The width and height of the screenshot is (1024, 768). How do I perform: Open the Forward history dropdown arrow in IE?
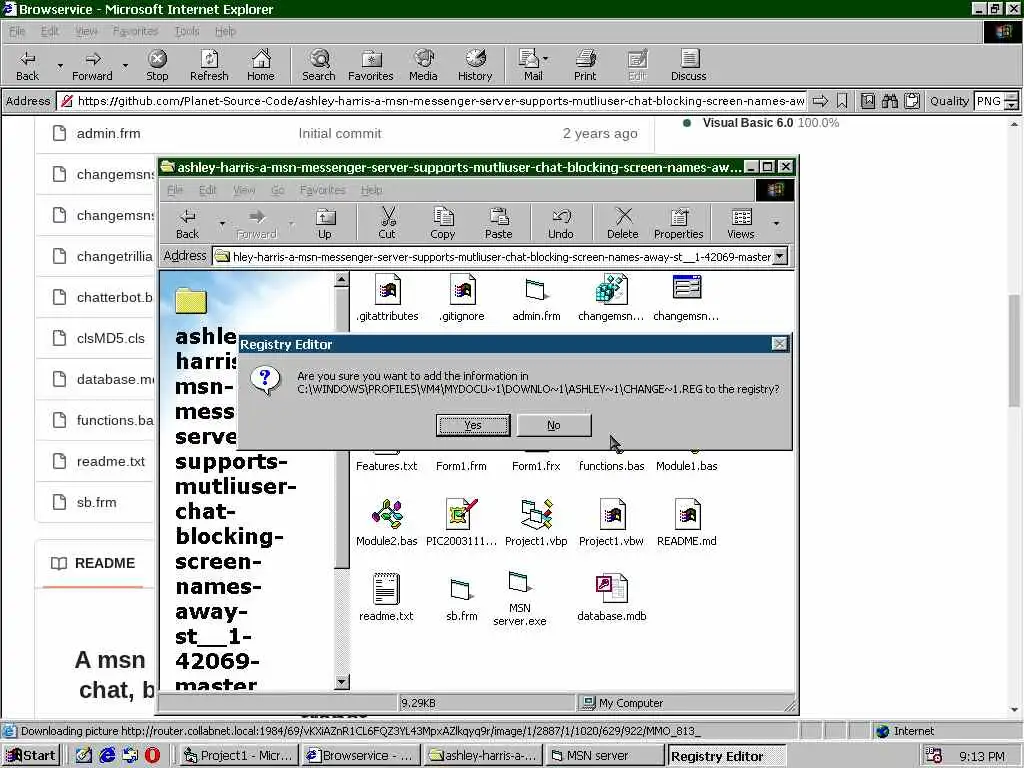pyautogui.click(x=125, y=65)
